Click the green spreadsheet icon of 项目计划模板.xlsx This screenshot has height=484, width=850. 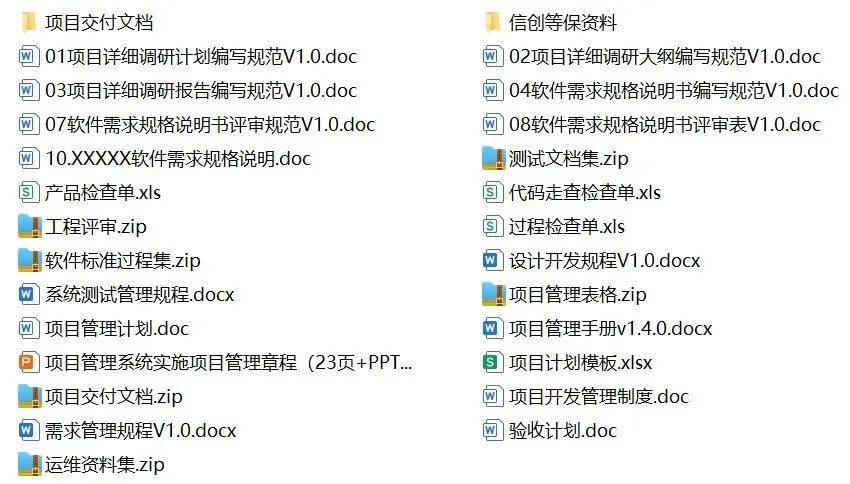492,363
